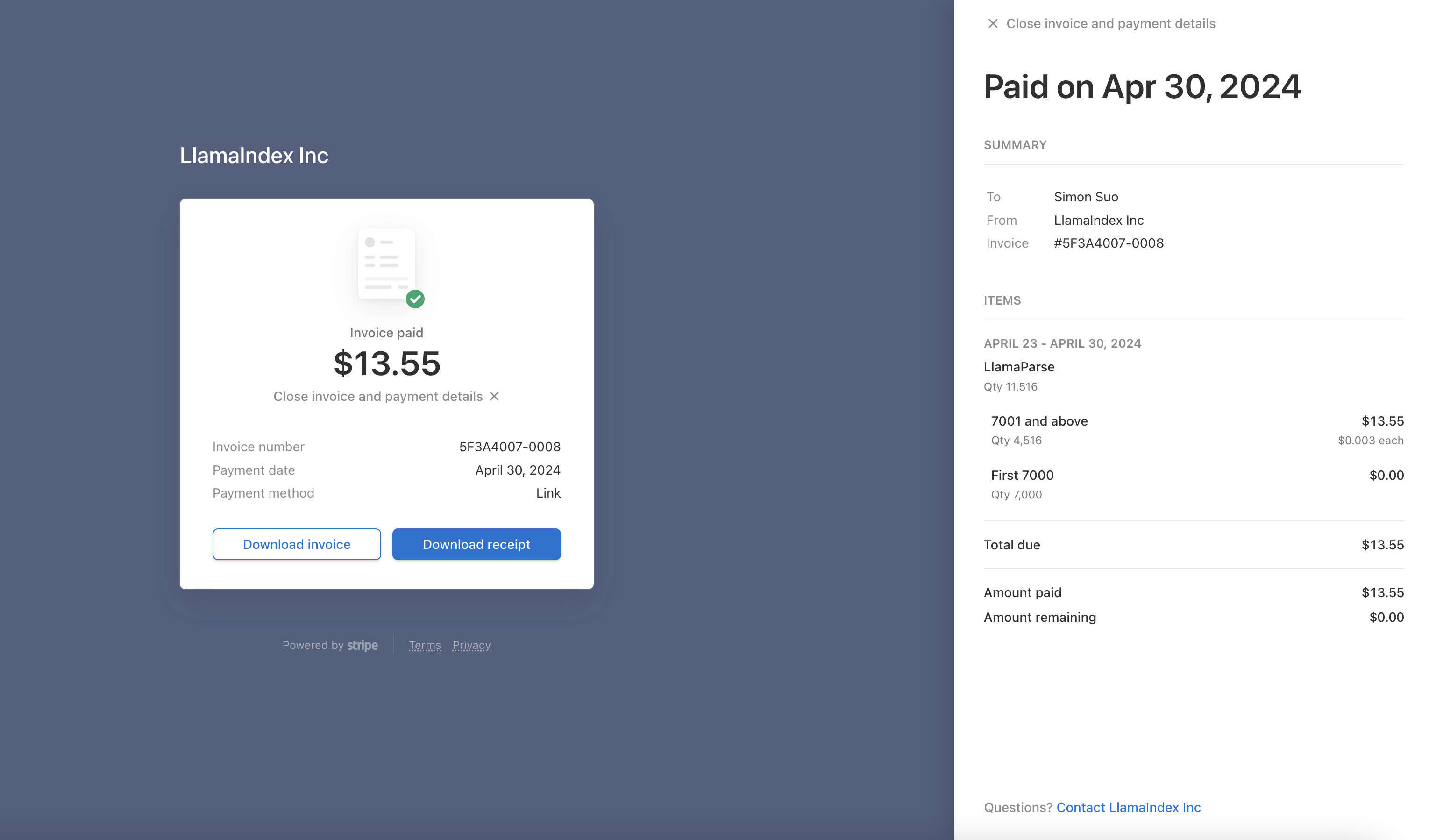Click invoice '#5F3A4007-0008' in summary

click(x=1109, y=243)
